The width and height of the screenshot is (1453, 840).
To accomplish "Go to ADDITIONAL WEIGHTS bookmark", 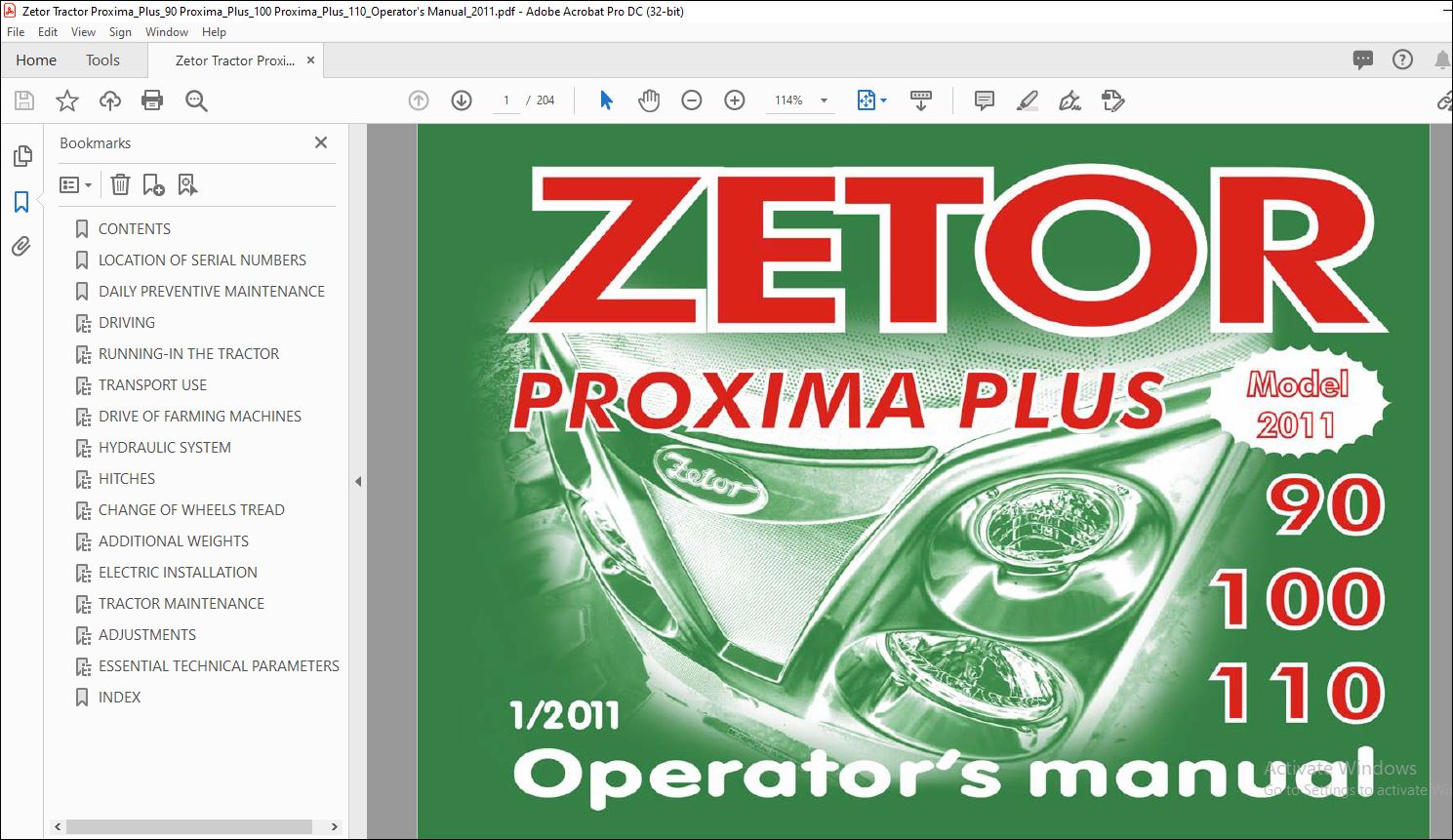I will pyautogui.click(x=174, y=541).
